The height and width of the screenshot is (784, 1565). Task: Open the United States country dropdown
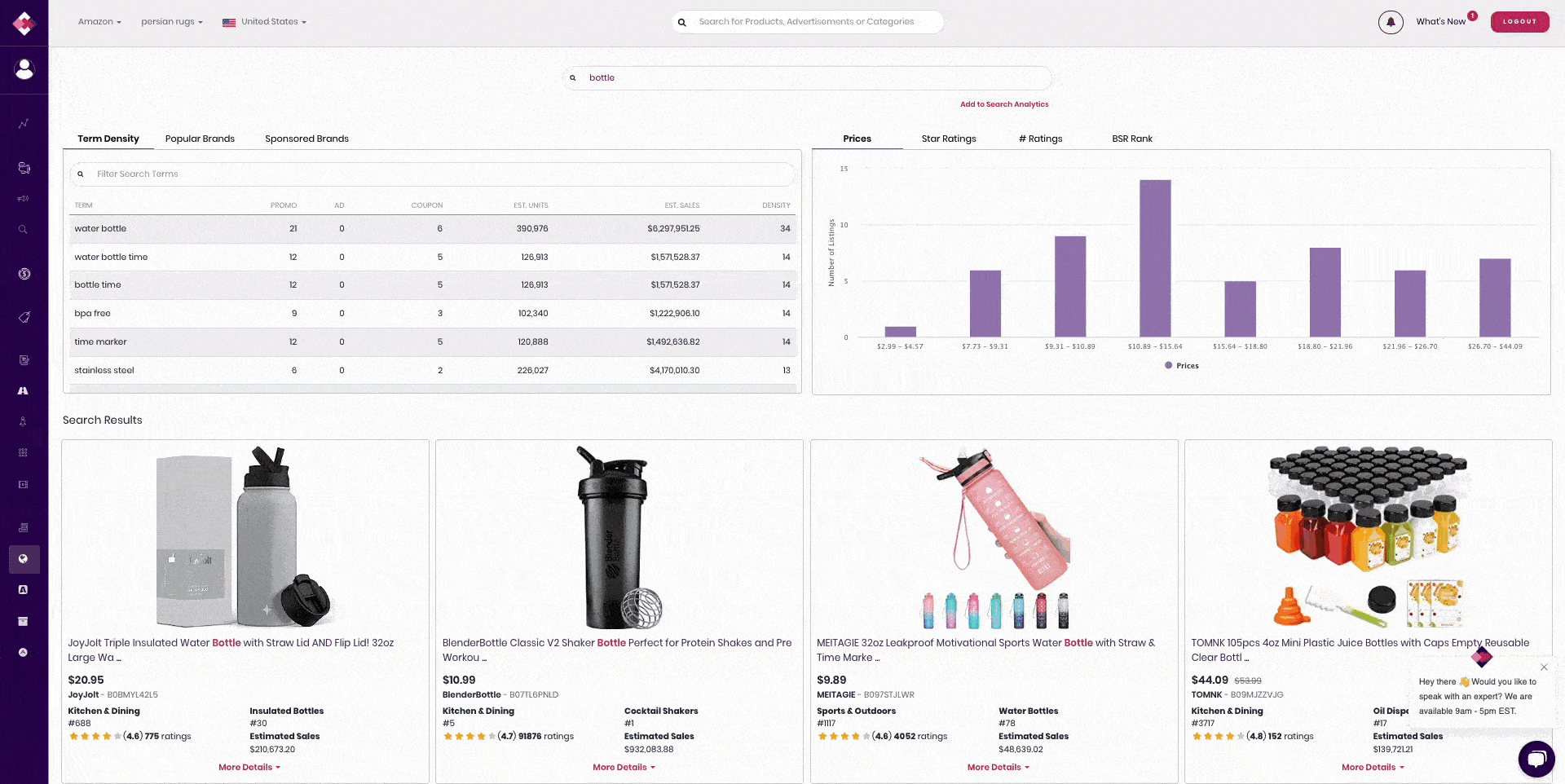265,22
